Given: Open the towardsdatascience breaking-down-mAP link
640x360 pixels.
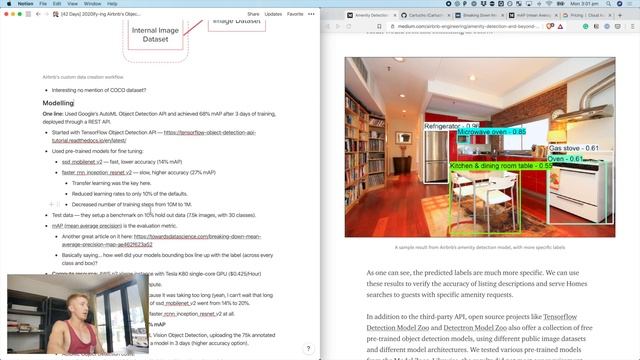Looking at the screenshot, I should pos(161,240).
